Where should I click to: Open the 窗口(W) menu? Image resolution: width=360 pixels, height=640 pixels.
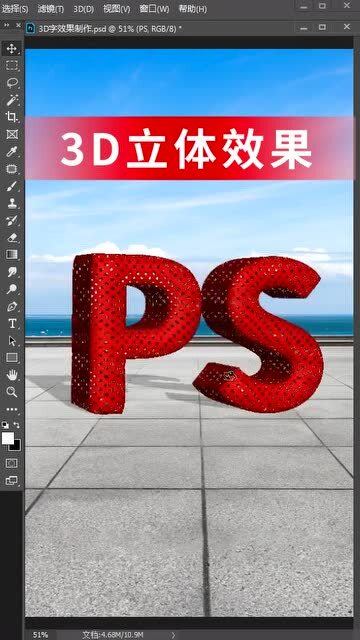coord(154,9)
